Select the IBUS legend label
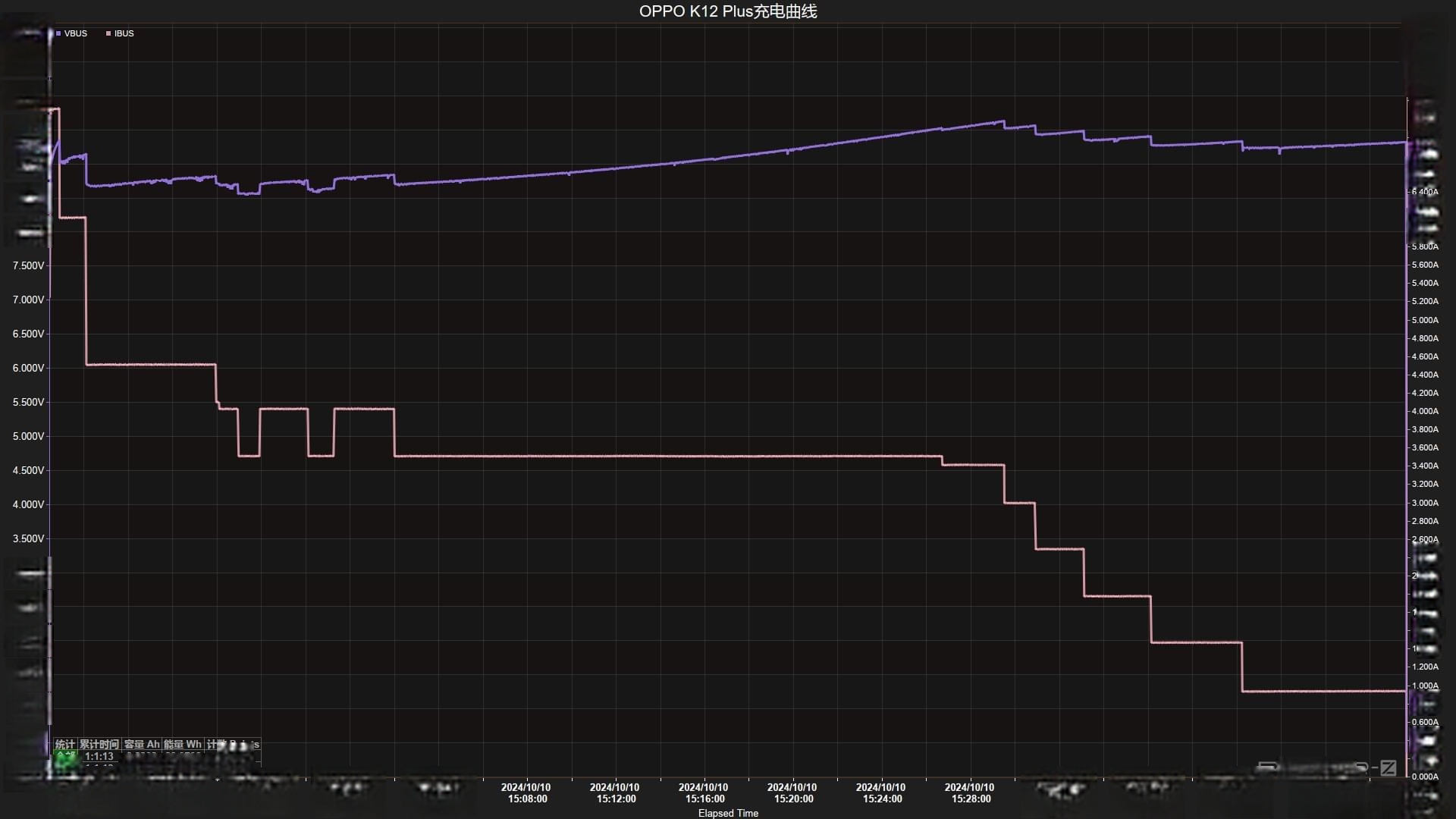Screen dimensions: 1456x819 (124, 33)
